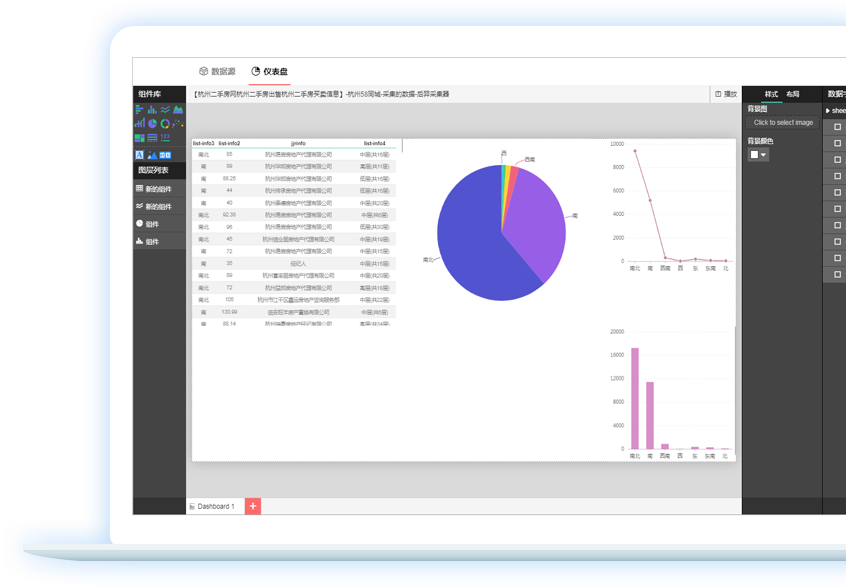Screen dimensions: 846x587
Task: Insert a text component with the A icon
Action: pyautogui.click(x=139, y=155)
